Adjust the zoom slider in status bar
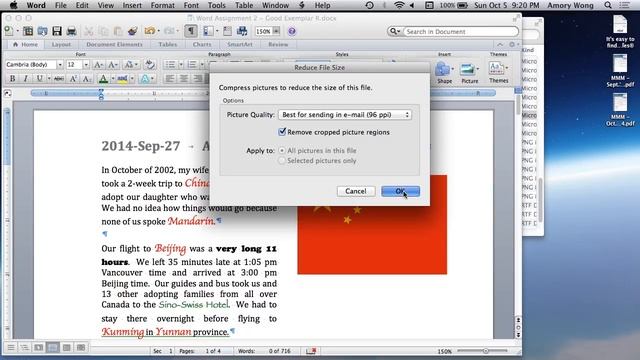This screenshot has width=640, height=360. (x=486, y=351)
